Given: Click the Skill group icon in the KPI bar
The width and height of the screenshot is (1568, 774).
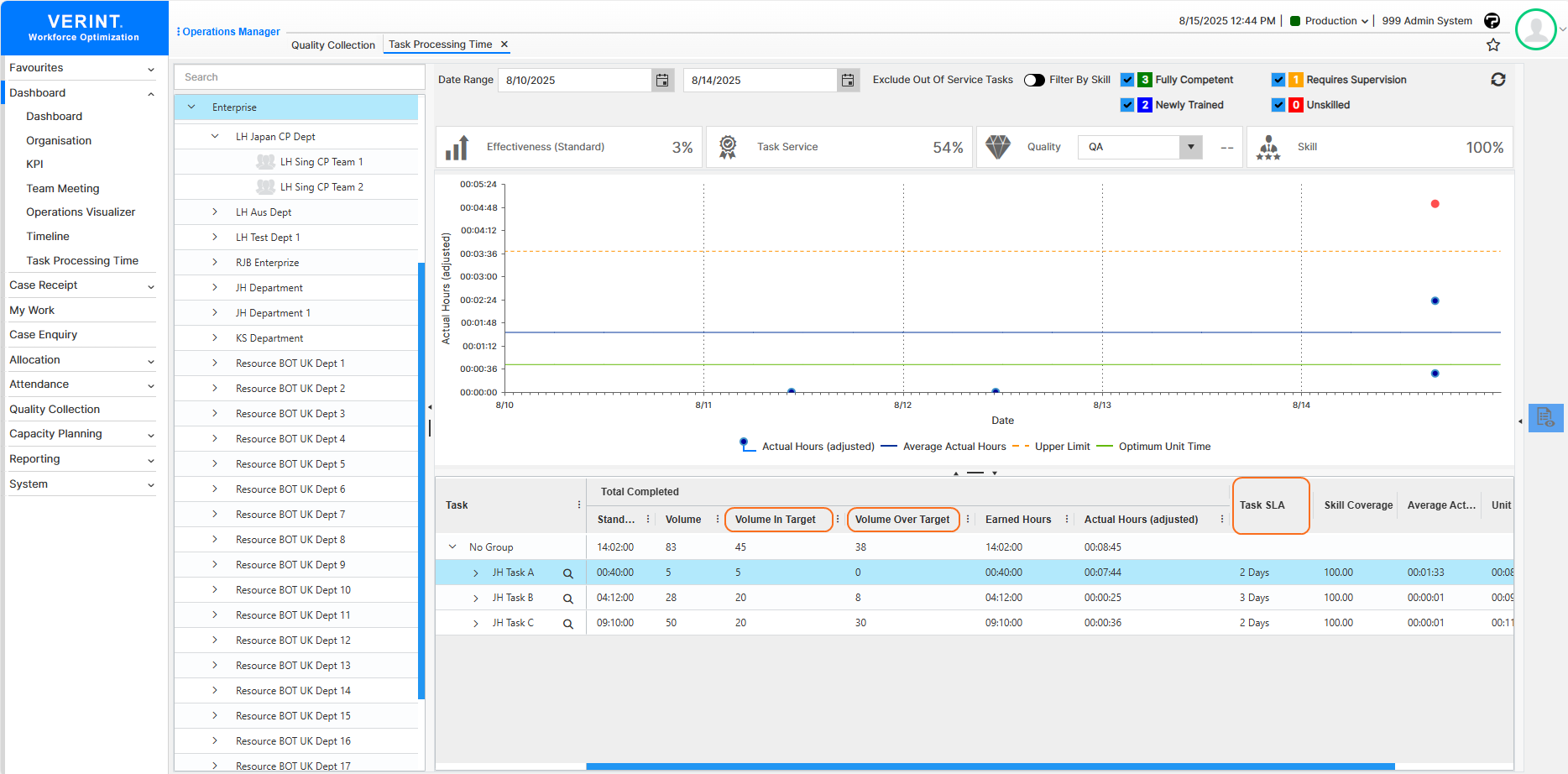Looking at the screenshot, I should (x=1268, y=147).
